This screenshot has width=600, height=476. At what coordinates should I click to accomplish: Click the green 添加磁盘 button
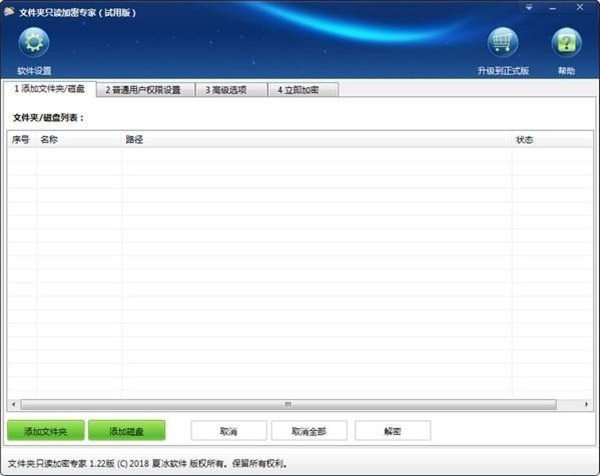tap(127, 431)
